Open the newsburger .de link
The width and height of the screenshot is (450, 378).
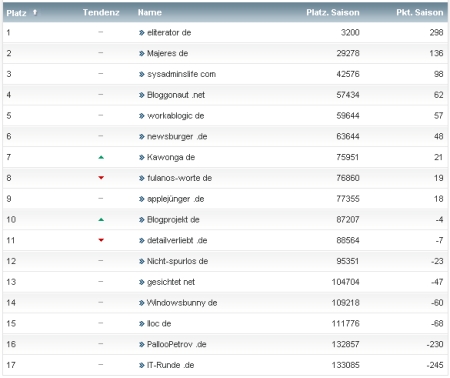(x=177, y=136)
